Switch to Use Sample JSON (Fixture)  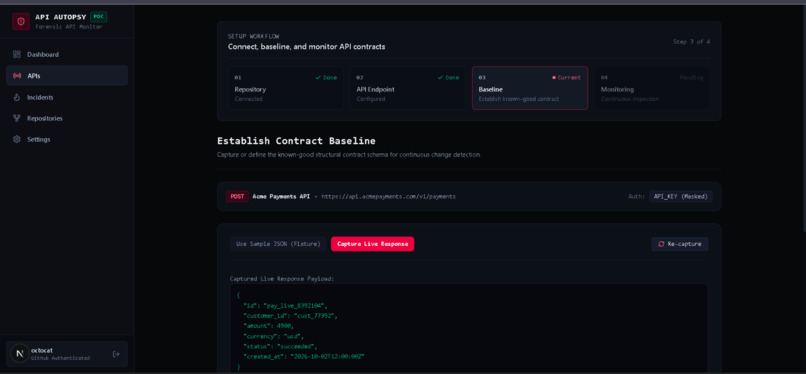click(x=279, y=244)
